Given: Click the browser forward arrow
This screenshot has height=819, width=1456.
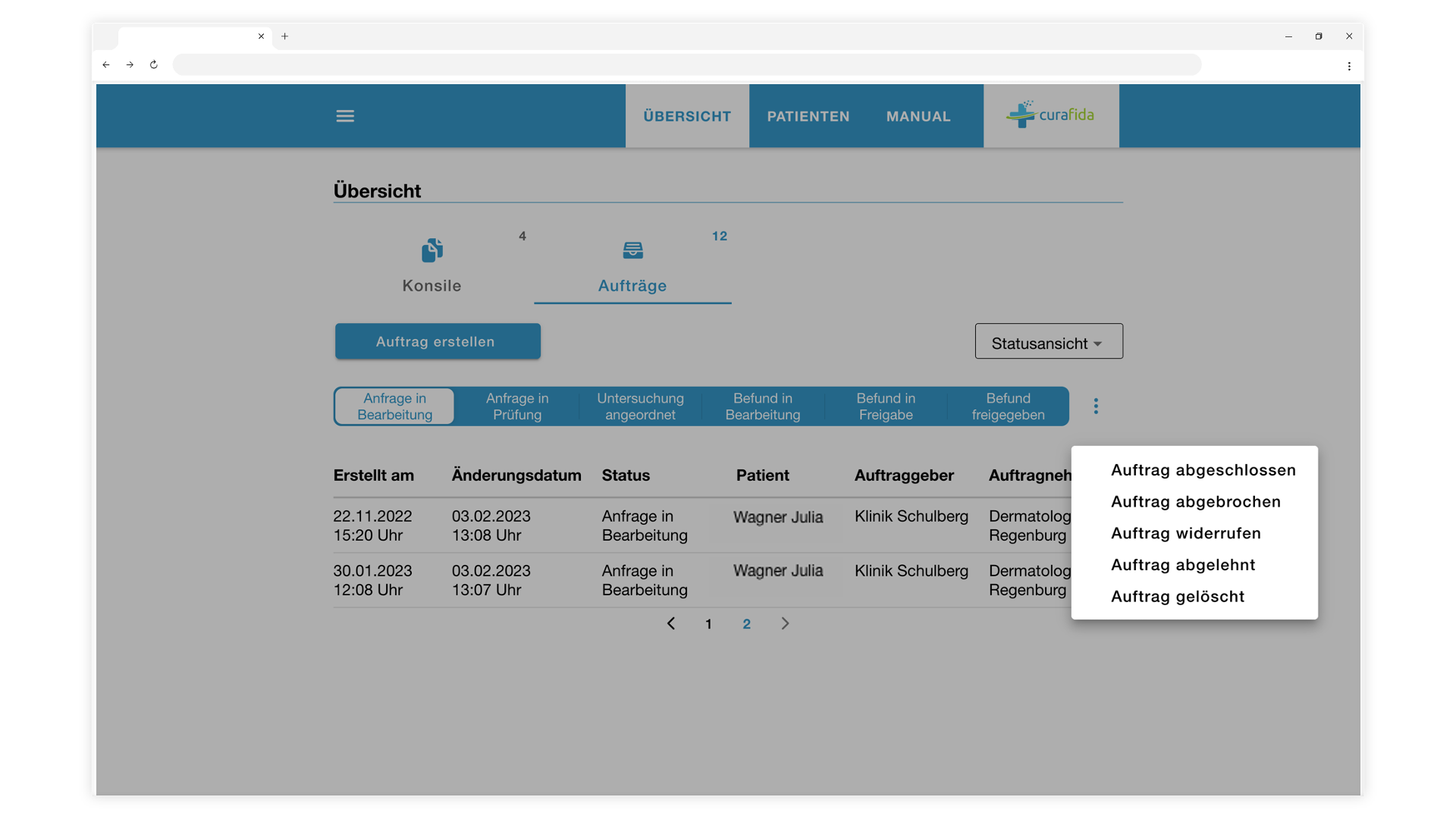Looking at the screenshot, I should click(x=130, y=64).
